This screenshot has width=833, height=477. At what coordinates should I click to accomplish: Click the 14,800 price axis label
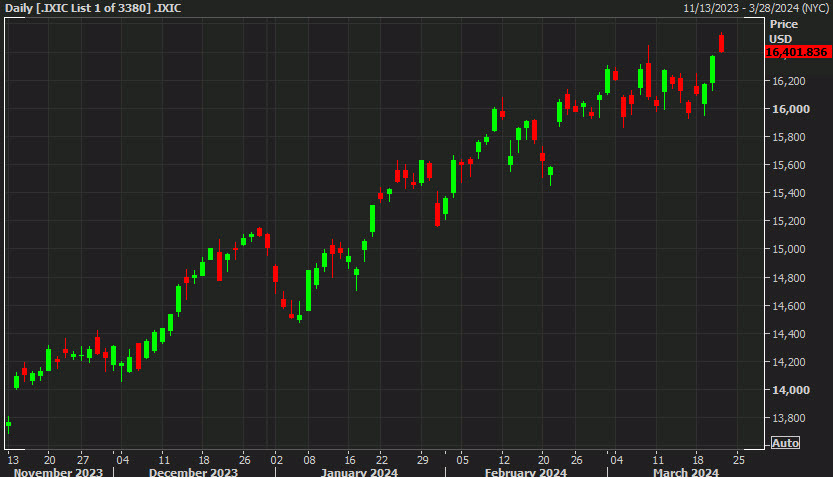click(x=788, y=278)
